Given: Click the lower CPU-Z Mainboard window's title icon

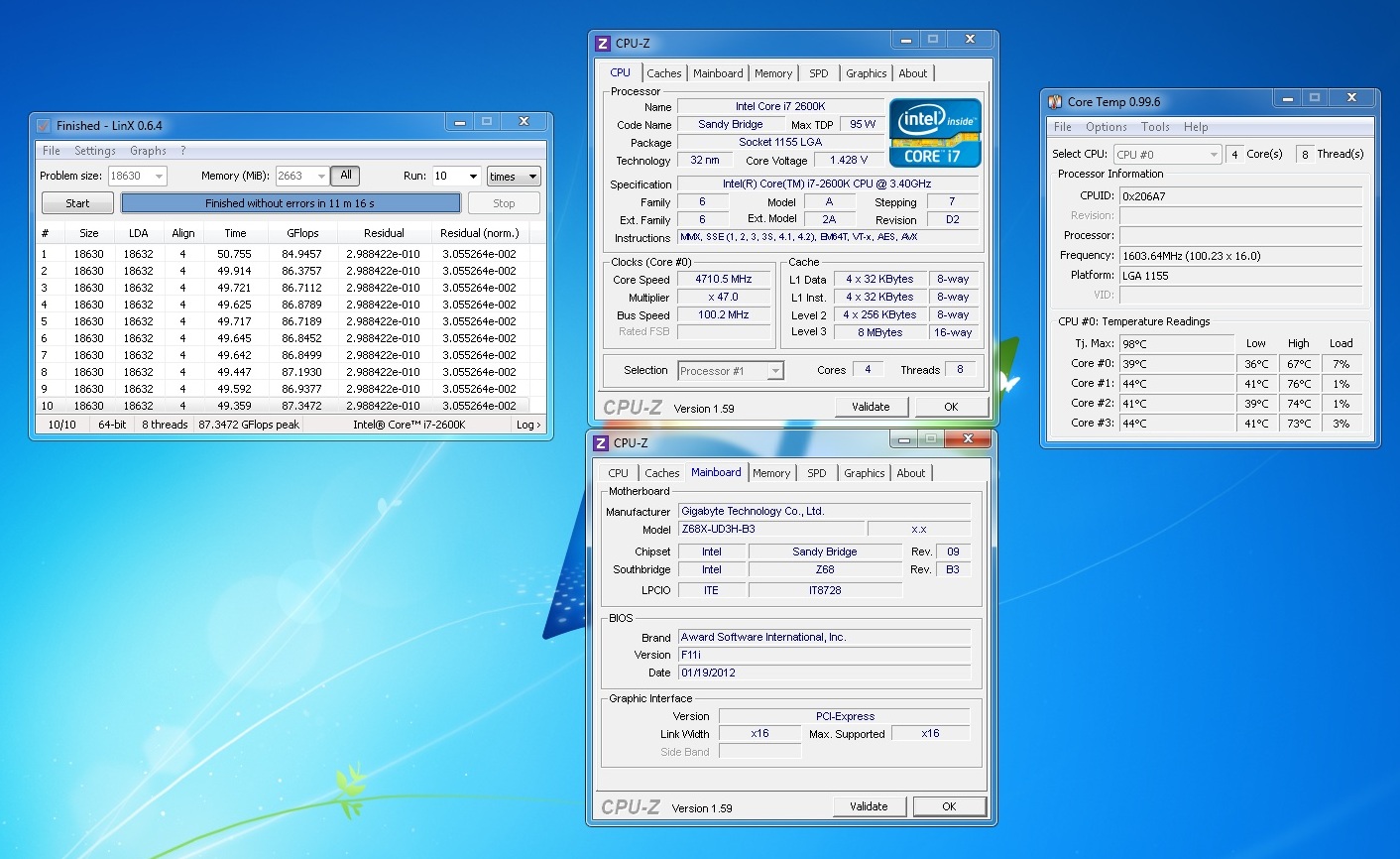Looking at the screenshot, I should pos(601,443).
